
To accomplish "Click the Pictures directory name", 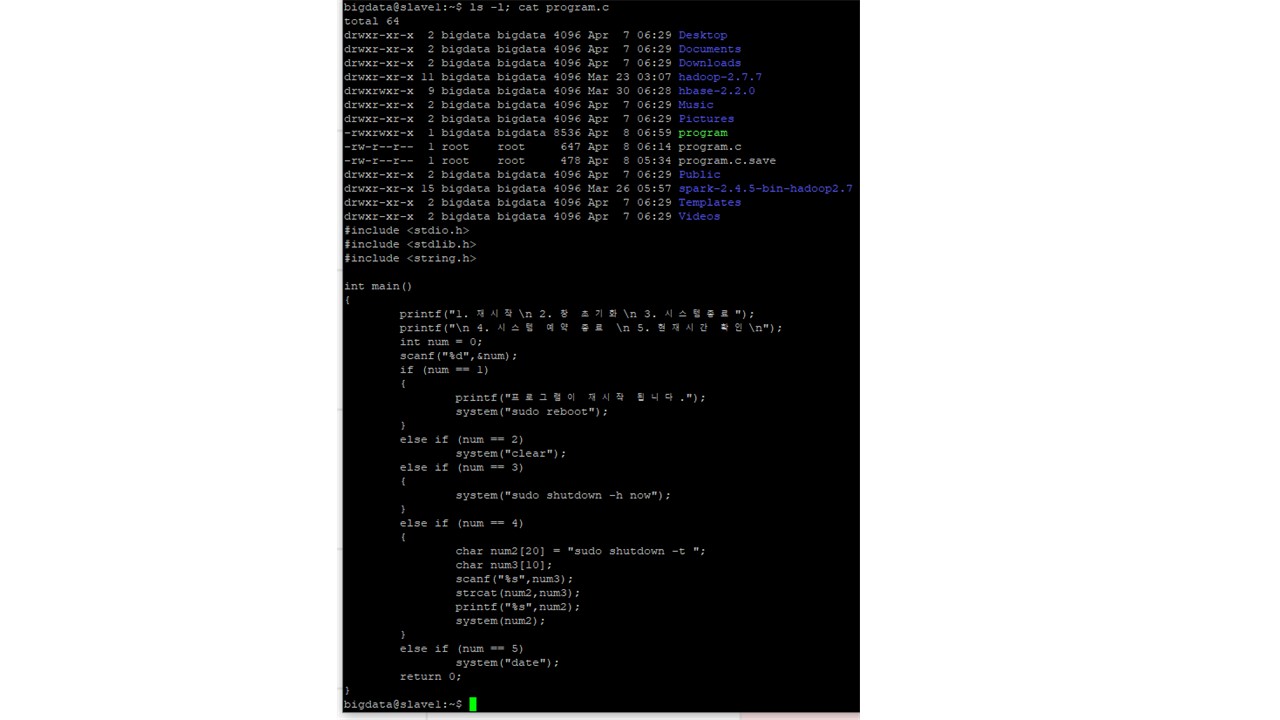I will (706, 119).
